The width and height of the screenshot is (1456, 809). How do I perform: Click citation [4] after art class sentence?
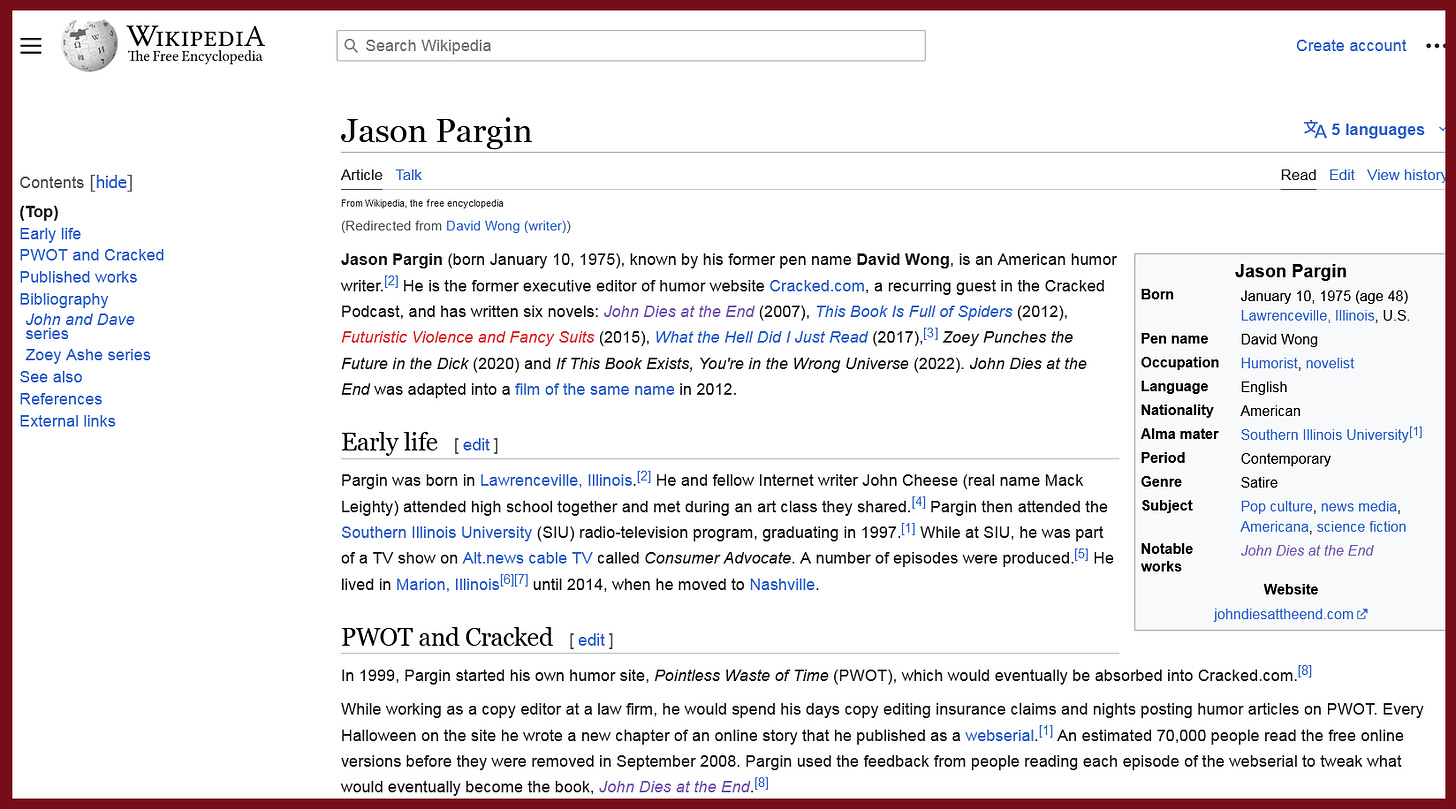coord(918,501)
